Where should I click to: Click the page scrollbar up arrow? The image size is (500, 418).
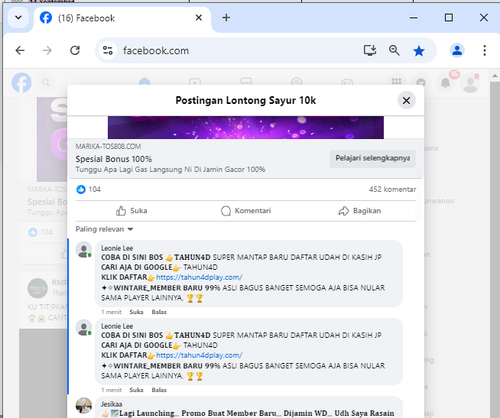click(495, 76)
